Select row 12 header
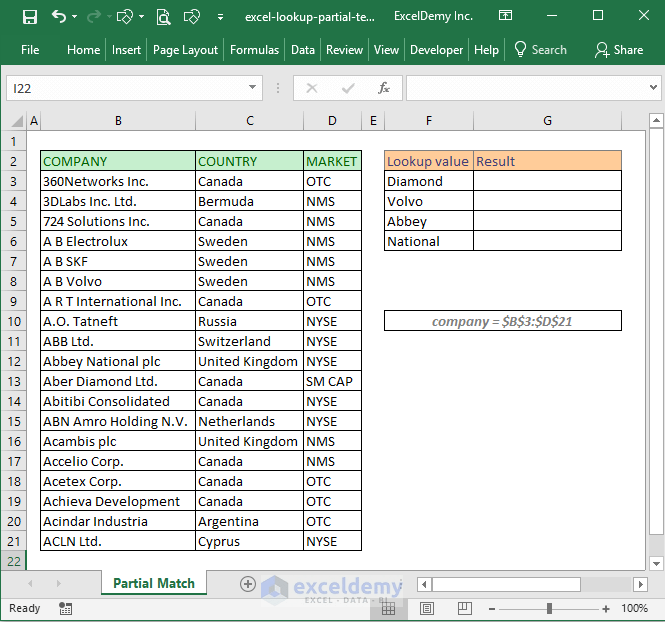 point(14,362)
